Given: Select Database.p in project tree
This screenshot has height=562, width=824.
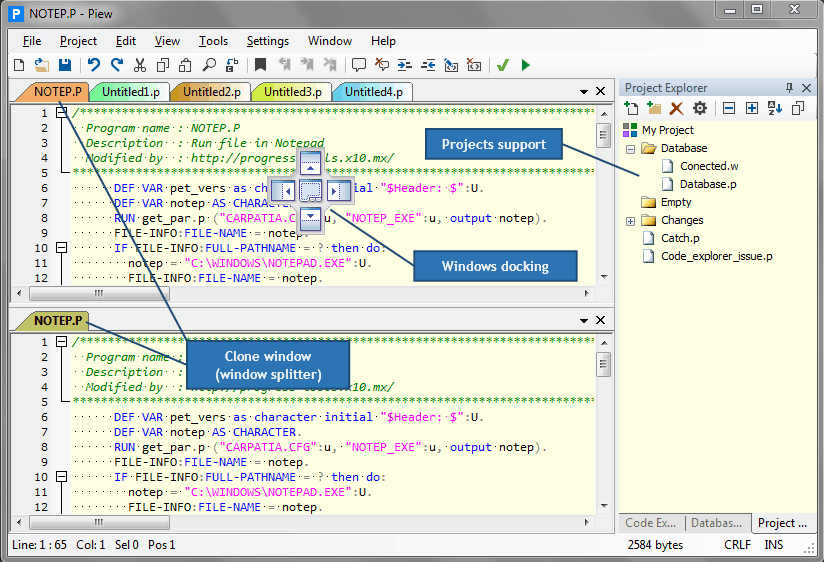Looking at the screenshot, I should 708,184.
